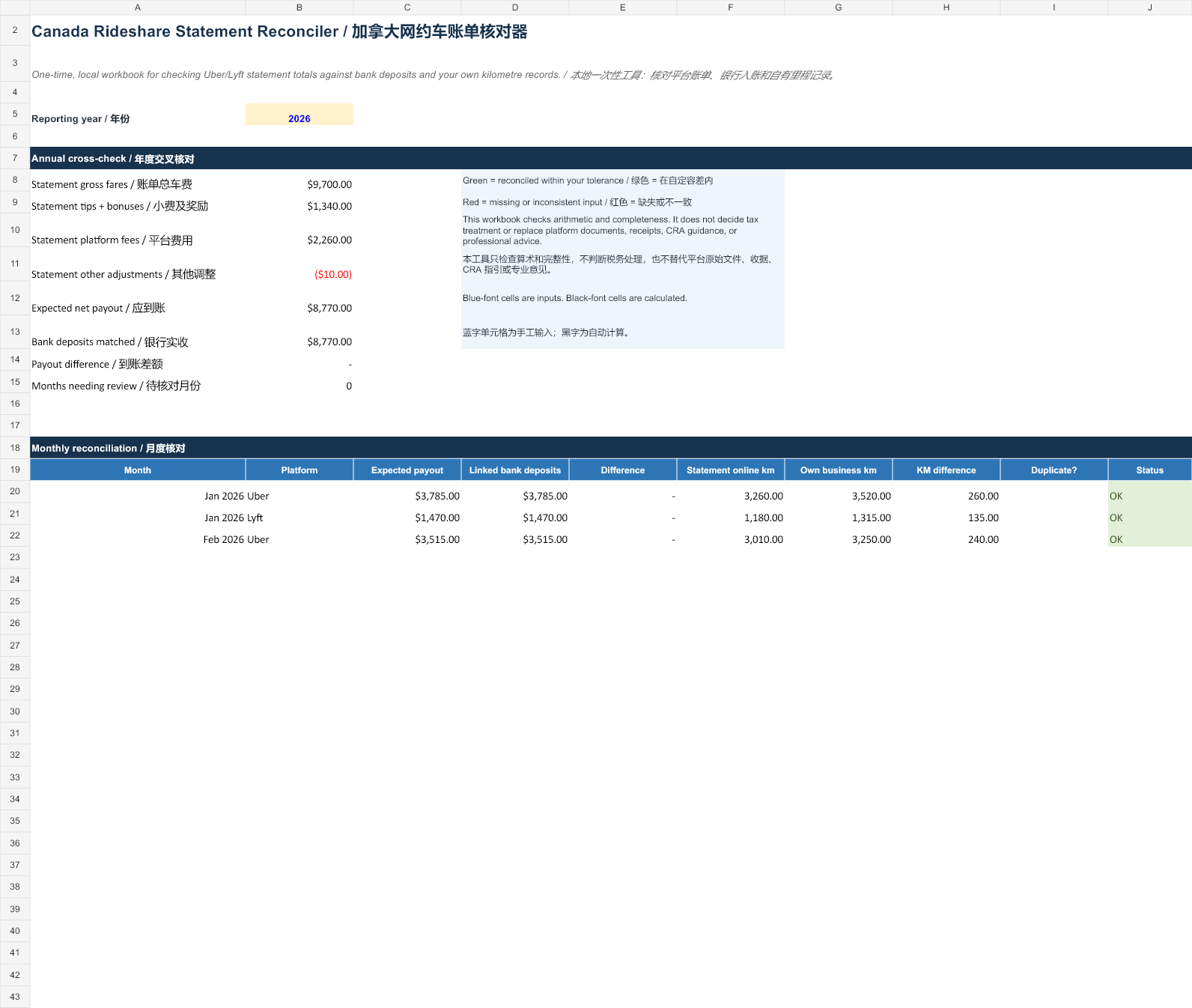Viewport: 1192px width, 1008px height.
Task: Click the platform fees value $2,260.00
Action: pyautogui.click(x=329, y=240)
